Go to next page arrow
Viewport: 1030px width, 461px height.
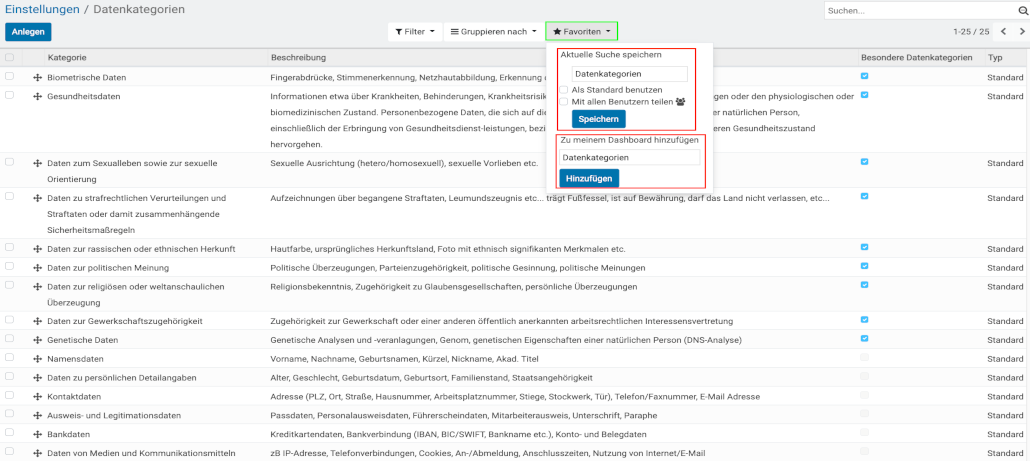click(x=1021, y=32)
